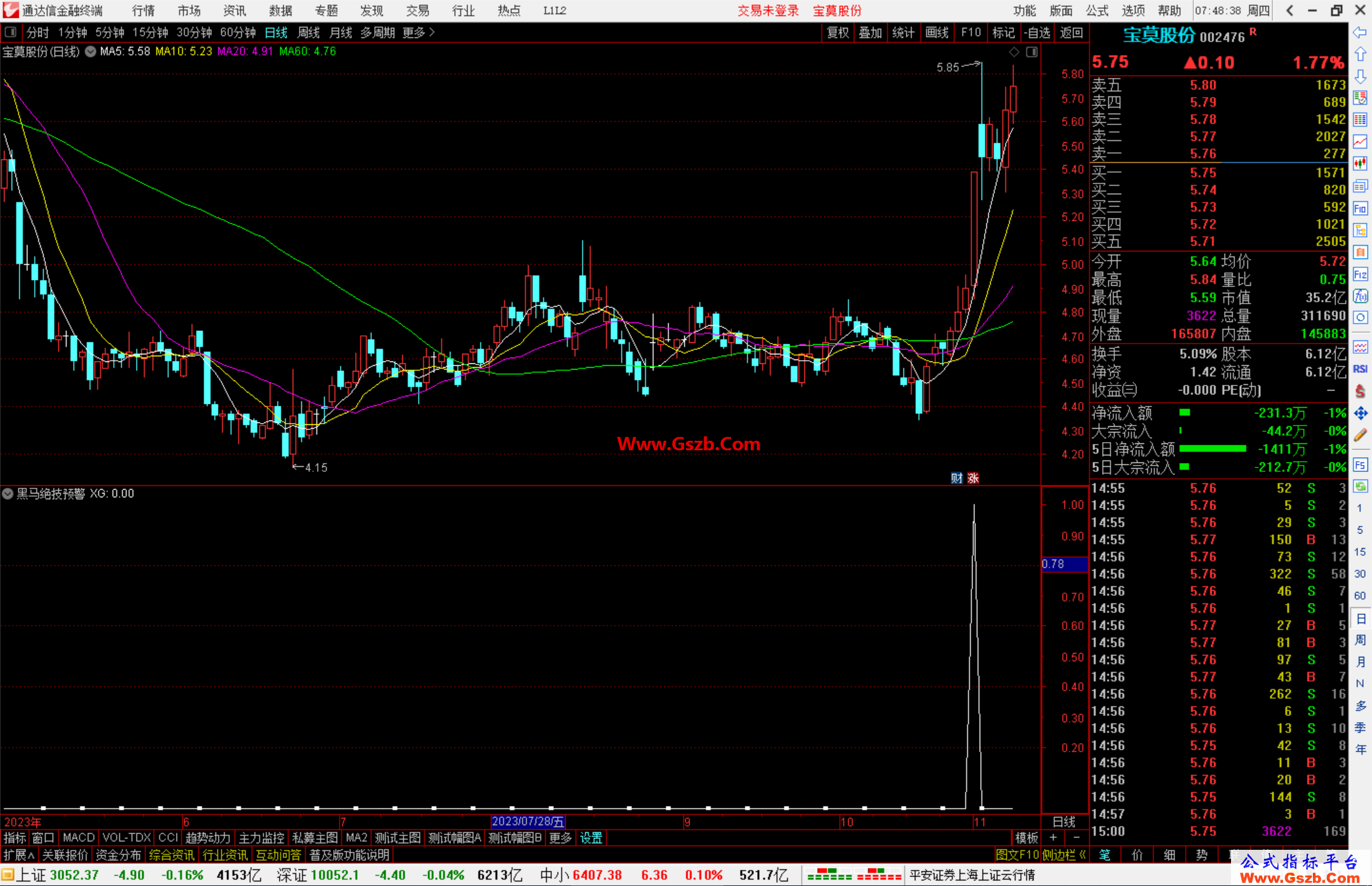Click the FS sidebar icon
Viewport: 1372px width, 886px height.
point(1360,465)
